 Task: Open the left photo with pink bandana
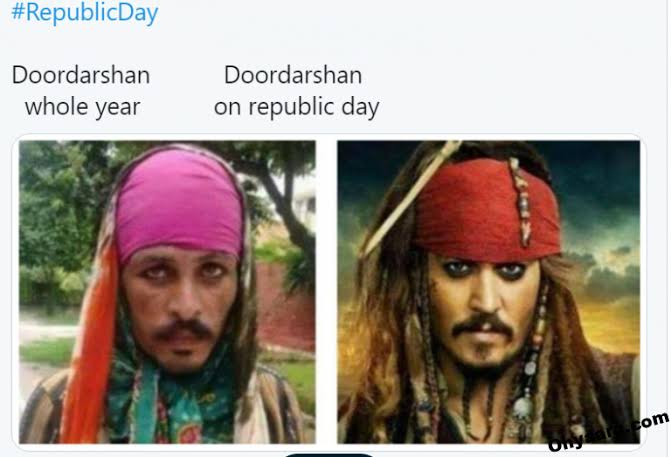pos(167,291)
